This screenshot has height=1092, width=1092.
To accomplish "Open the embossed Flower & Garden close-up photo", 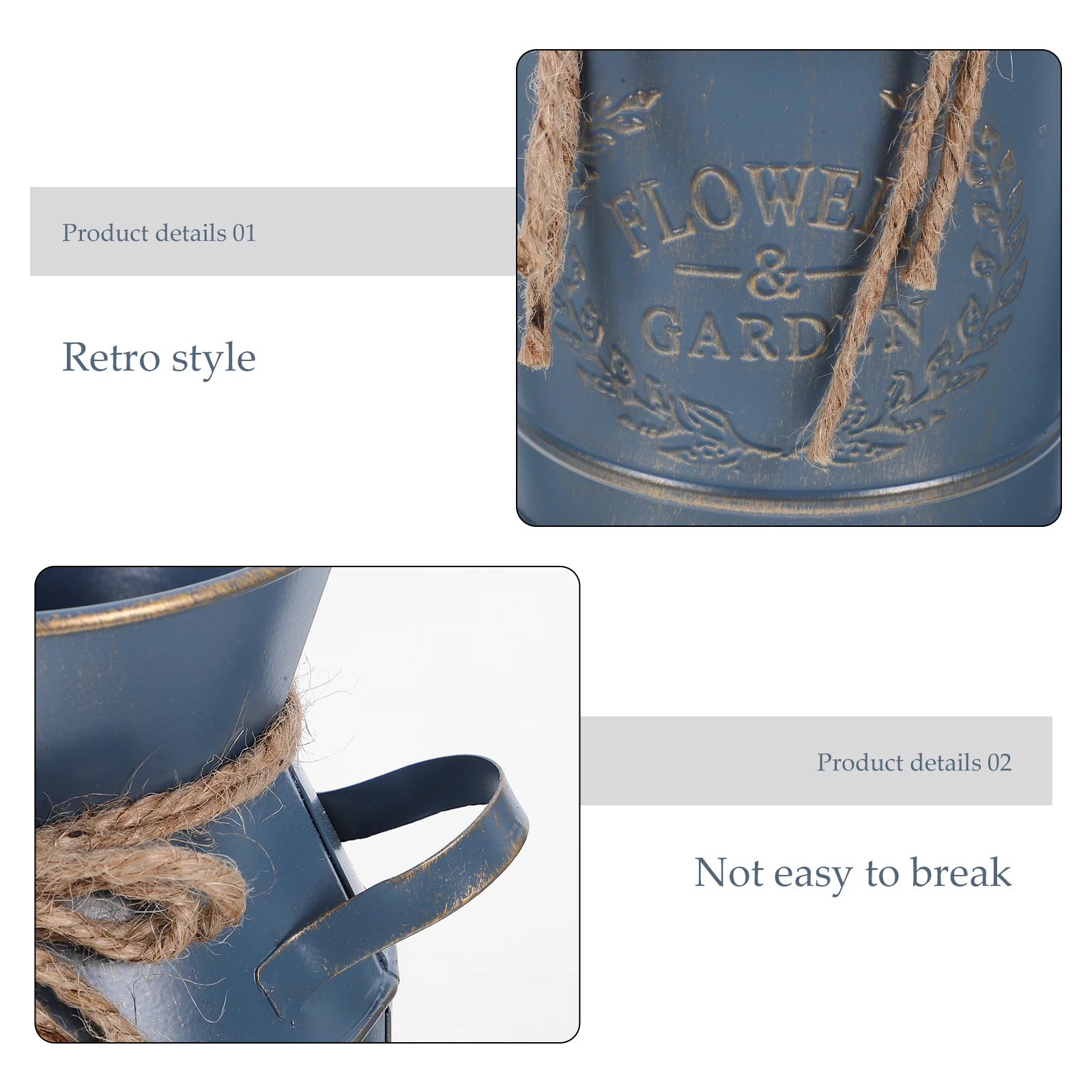I will [788, 287].
